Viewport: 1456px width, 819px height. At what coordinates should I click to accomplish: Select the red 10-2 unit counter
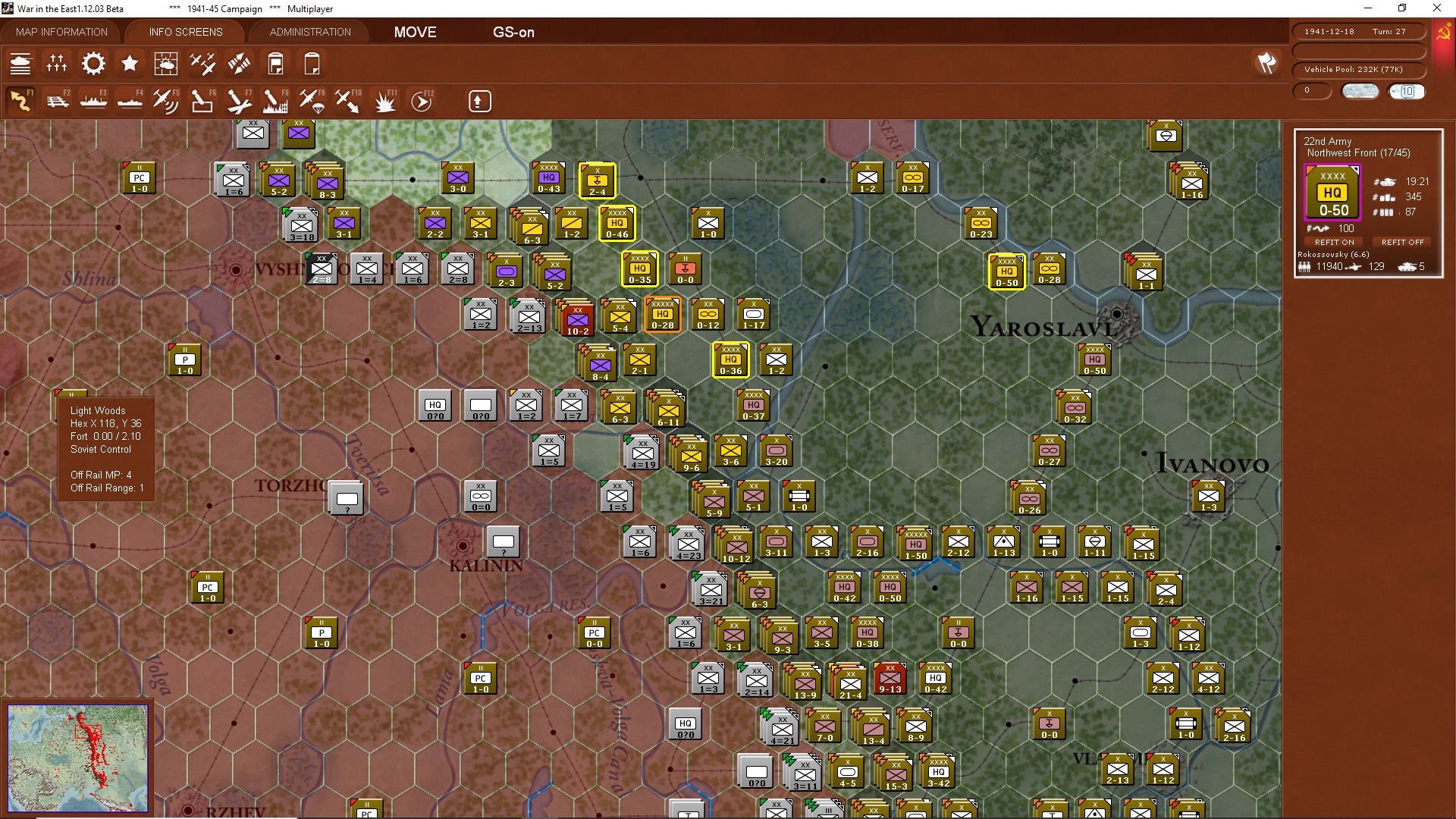click(577, 318)
